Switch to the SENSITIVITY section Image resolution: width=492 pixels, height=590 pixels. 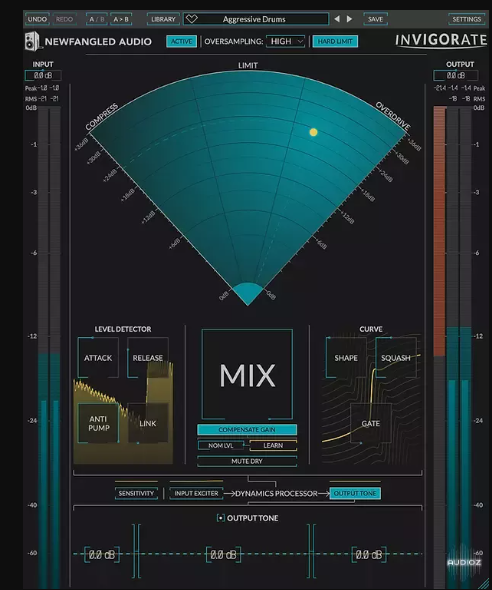coord(136,493)
